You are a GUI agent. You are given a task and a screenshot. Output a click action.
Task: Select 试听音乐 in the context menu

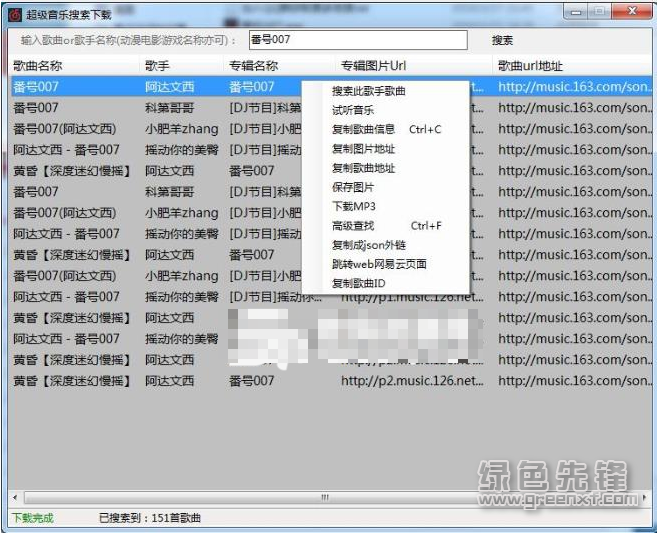pyautogui.click(x=352, y=110)
